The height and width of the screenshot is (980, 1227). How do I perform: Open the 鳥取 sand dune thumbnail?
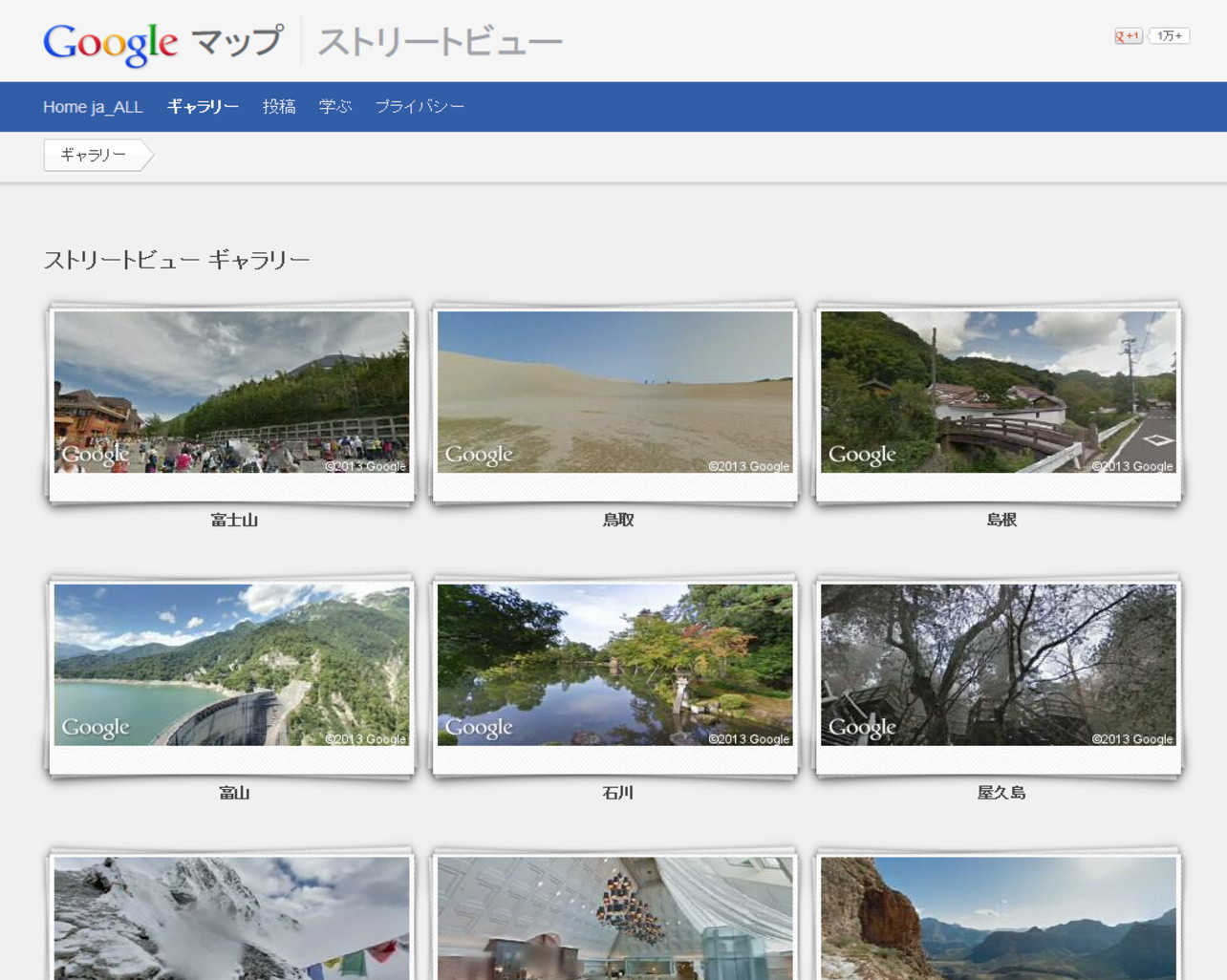[x=614, y=392]
